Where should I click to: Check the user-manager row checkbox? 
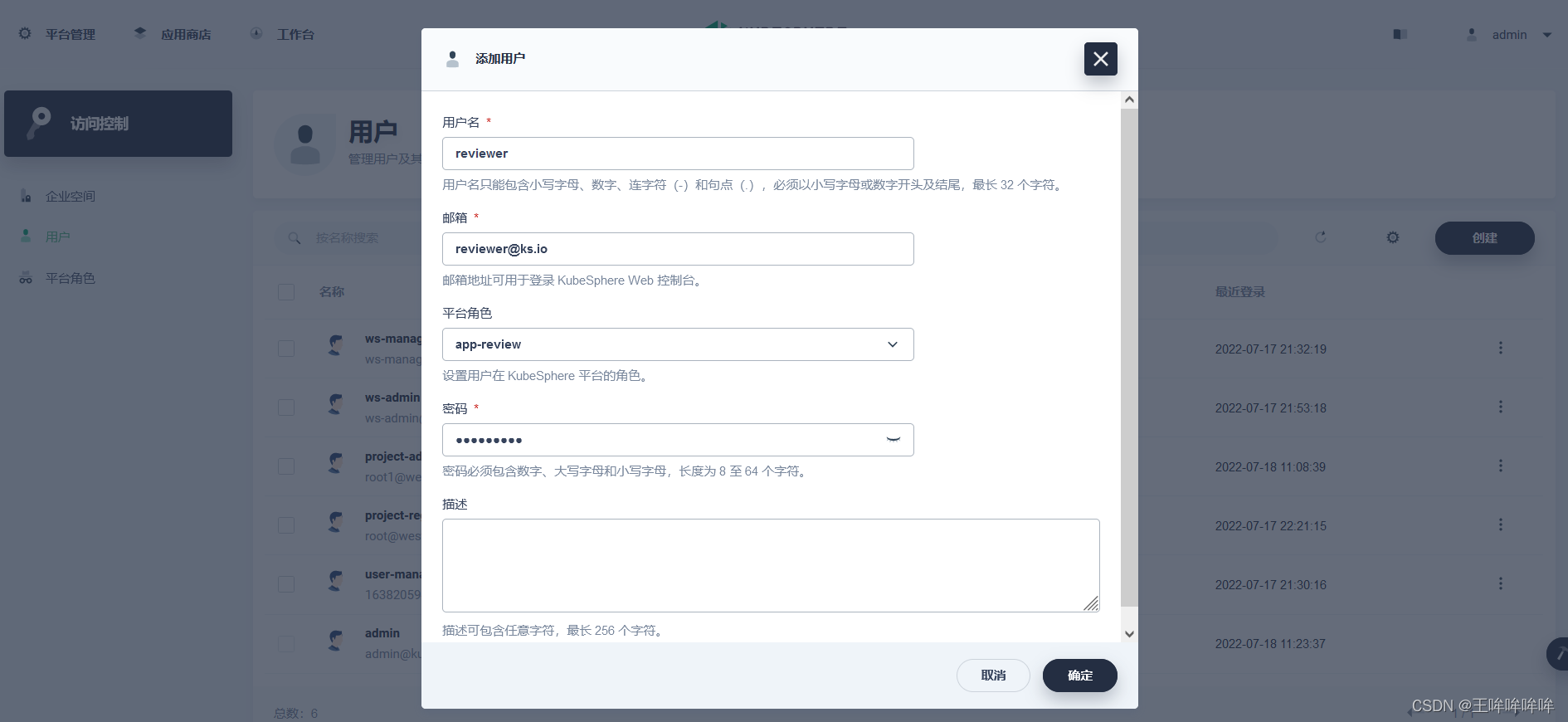pyautogui.click(x=286, y=584)
